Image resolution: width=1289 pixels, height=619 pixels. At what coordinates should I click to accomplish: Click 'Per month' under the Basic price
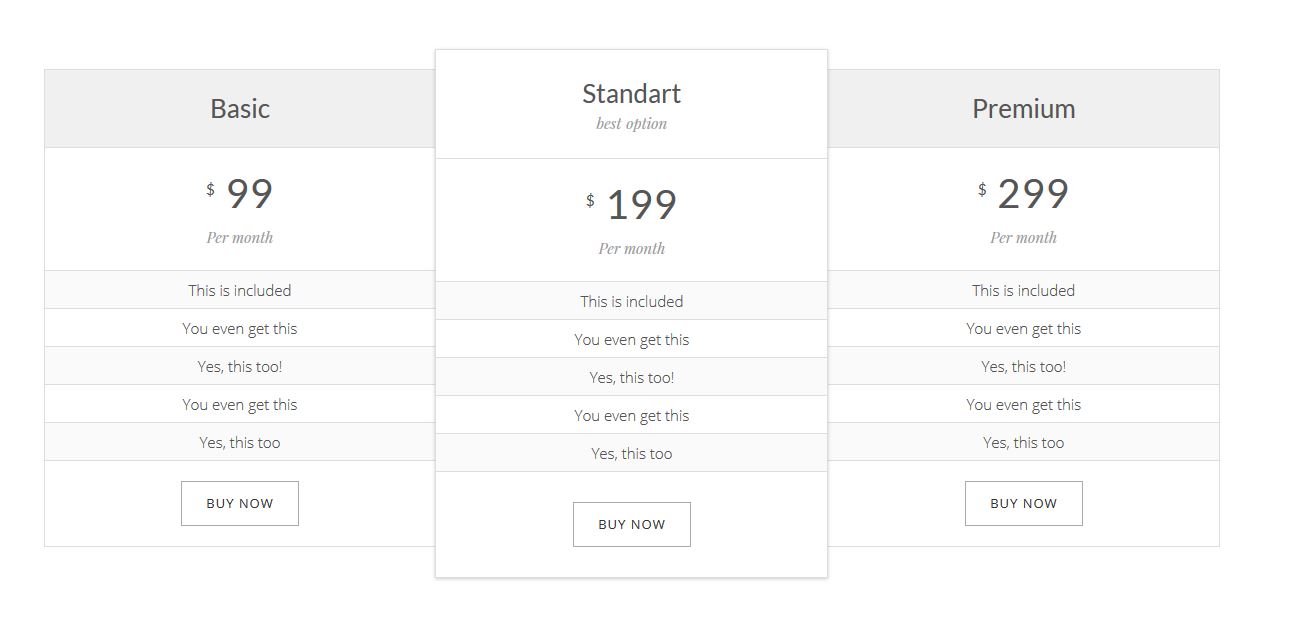coord(239,237)
